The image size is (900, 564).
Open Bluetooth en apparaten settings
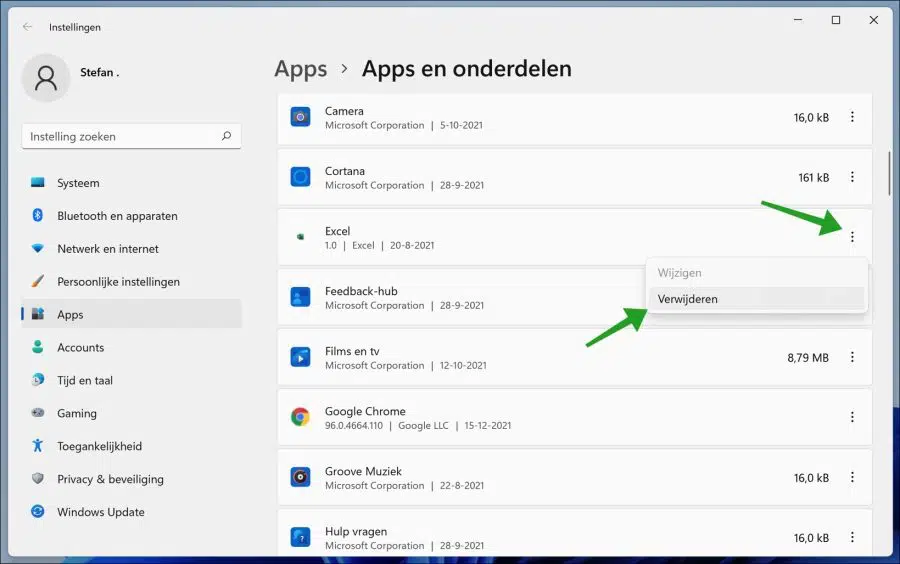131,216
